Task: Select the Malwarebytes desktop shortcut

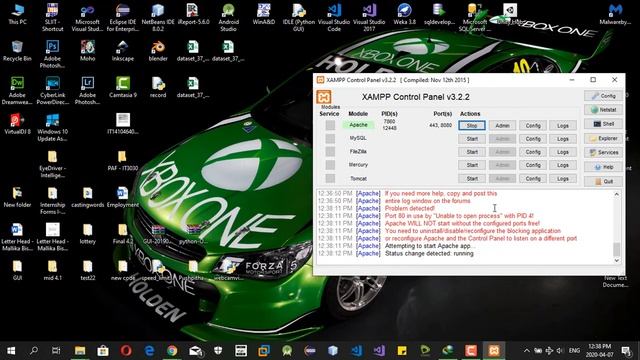Action: (x=616, y=14)
